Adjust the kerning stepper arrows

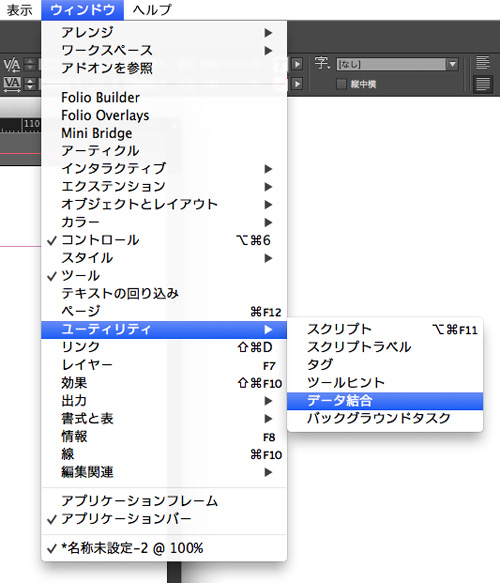tap(30, 64)
